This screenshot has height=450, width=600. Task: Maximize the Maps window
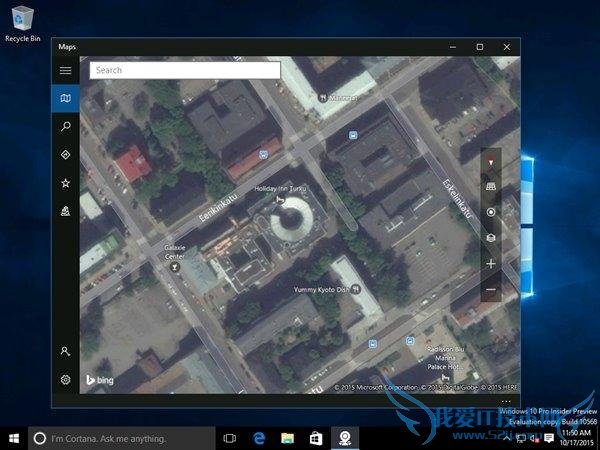480,47
